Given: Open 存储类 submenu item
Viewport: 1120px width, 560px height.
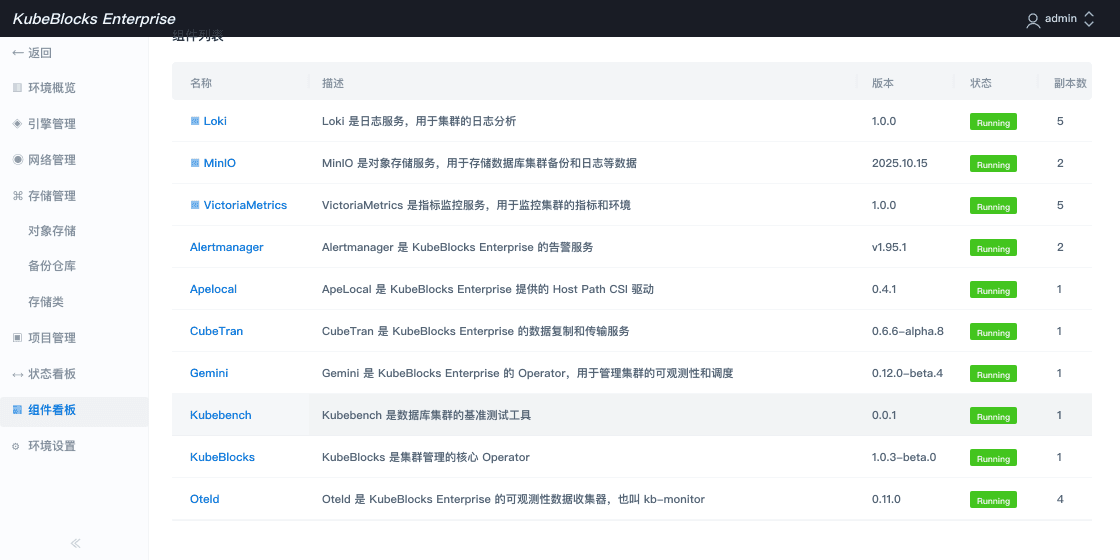Looking at the screenshot, I should coord(46,301).
